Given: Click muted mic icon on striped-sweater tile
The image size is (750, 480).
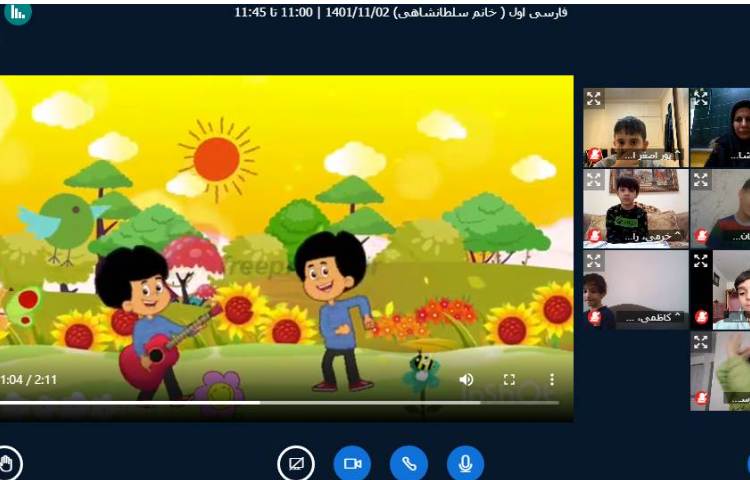Looking at the screenshot, I should coord(702,236).
